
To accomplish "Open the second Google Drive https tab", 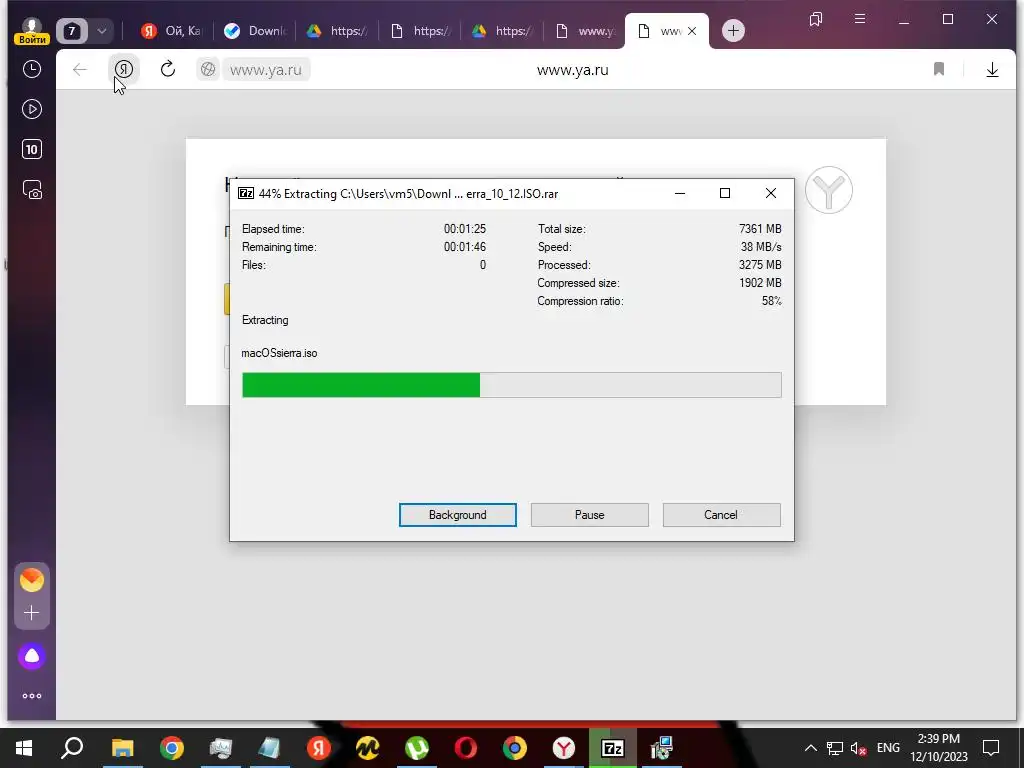I will pos(504,31).
